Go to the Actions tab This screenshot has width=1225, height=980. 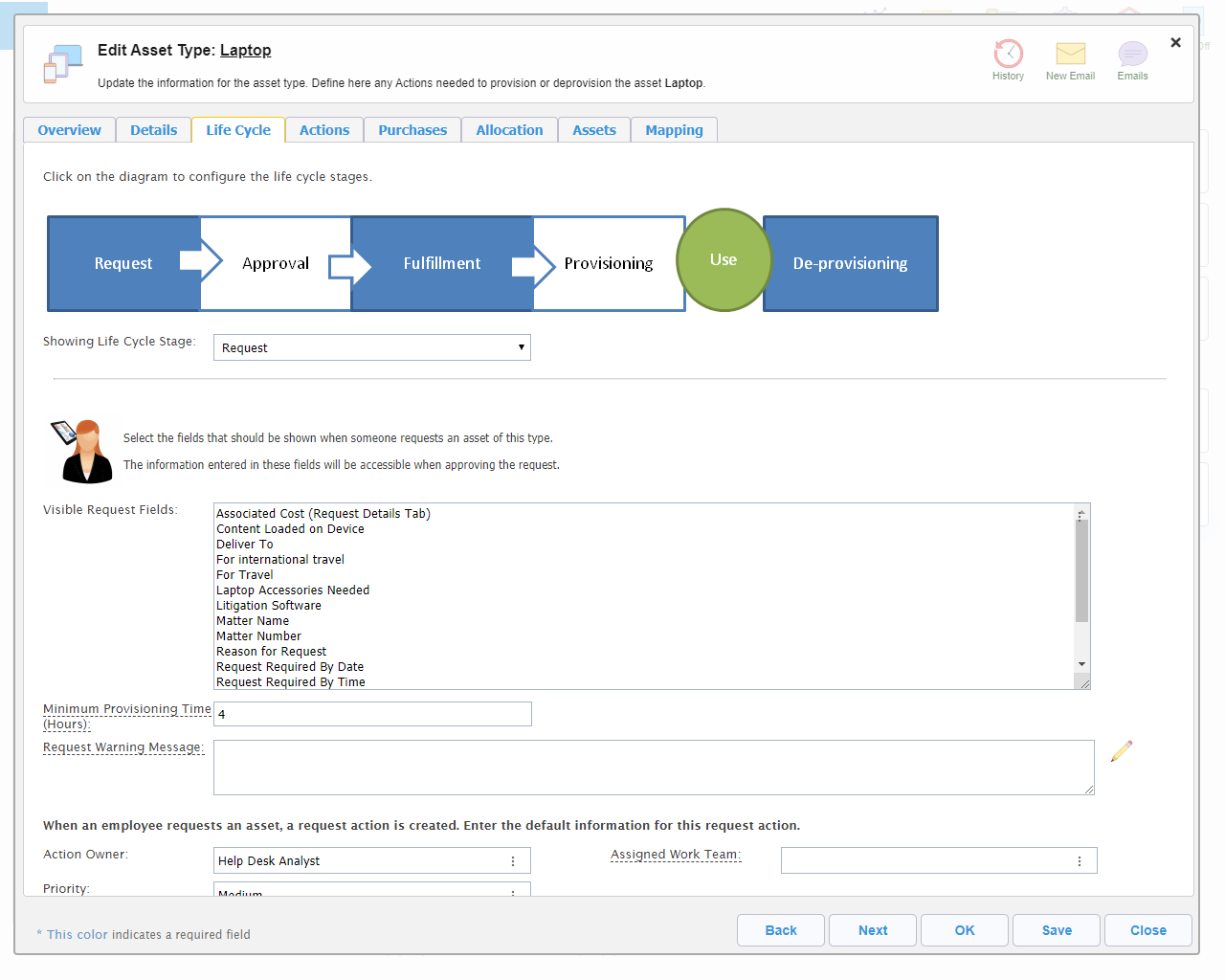(x=324, y=130)
